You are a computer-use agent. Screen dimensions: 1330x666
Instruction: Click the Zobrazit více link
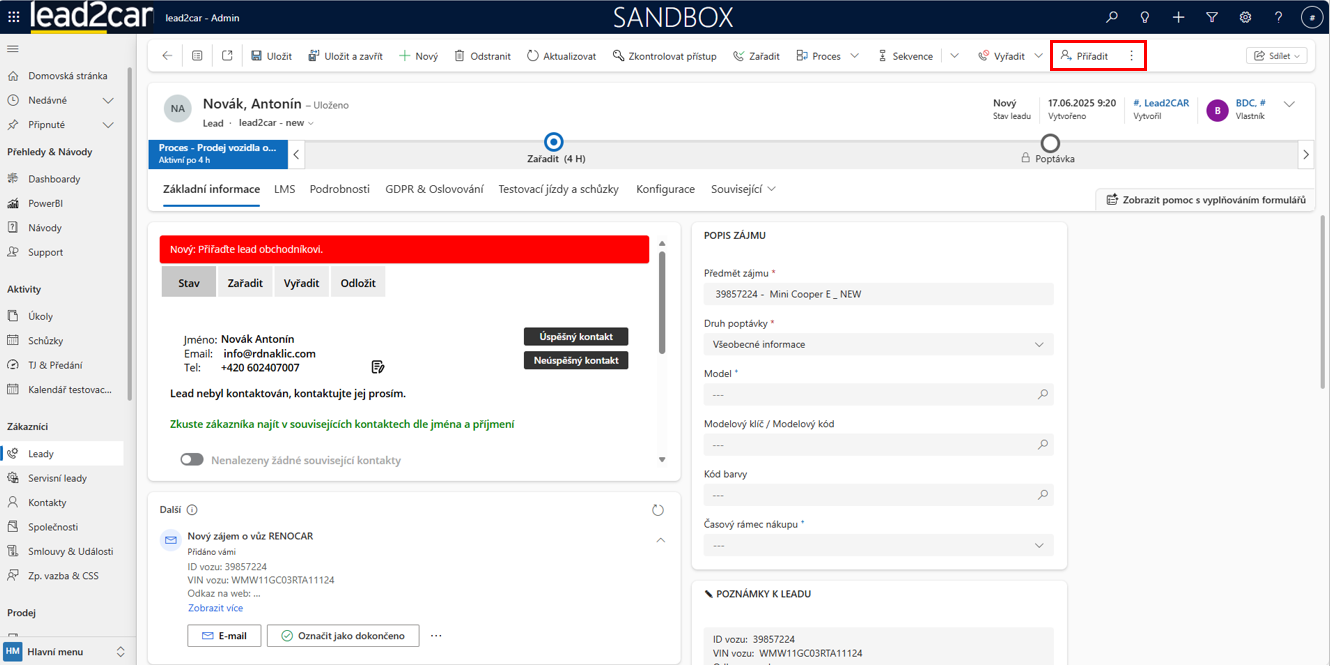click(215, 608)
